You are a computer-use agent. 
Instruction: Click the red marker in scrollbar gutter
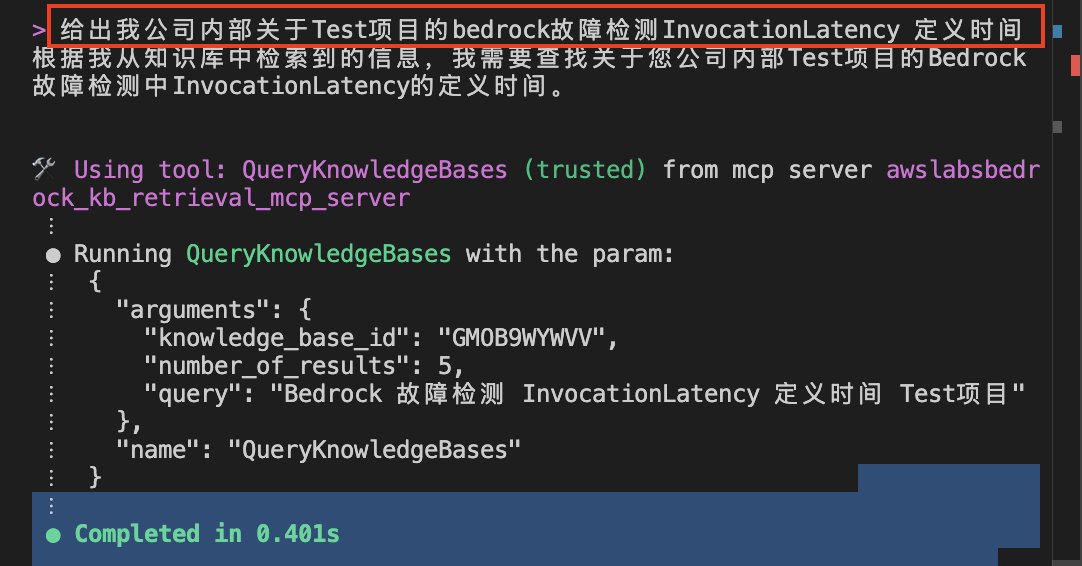[x=1075, y=66]
